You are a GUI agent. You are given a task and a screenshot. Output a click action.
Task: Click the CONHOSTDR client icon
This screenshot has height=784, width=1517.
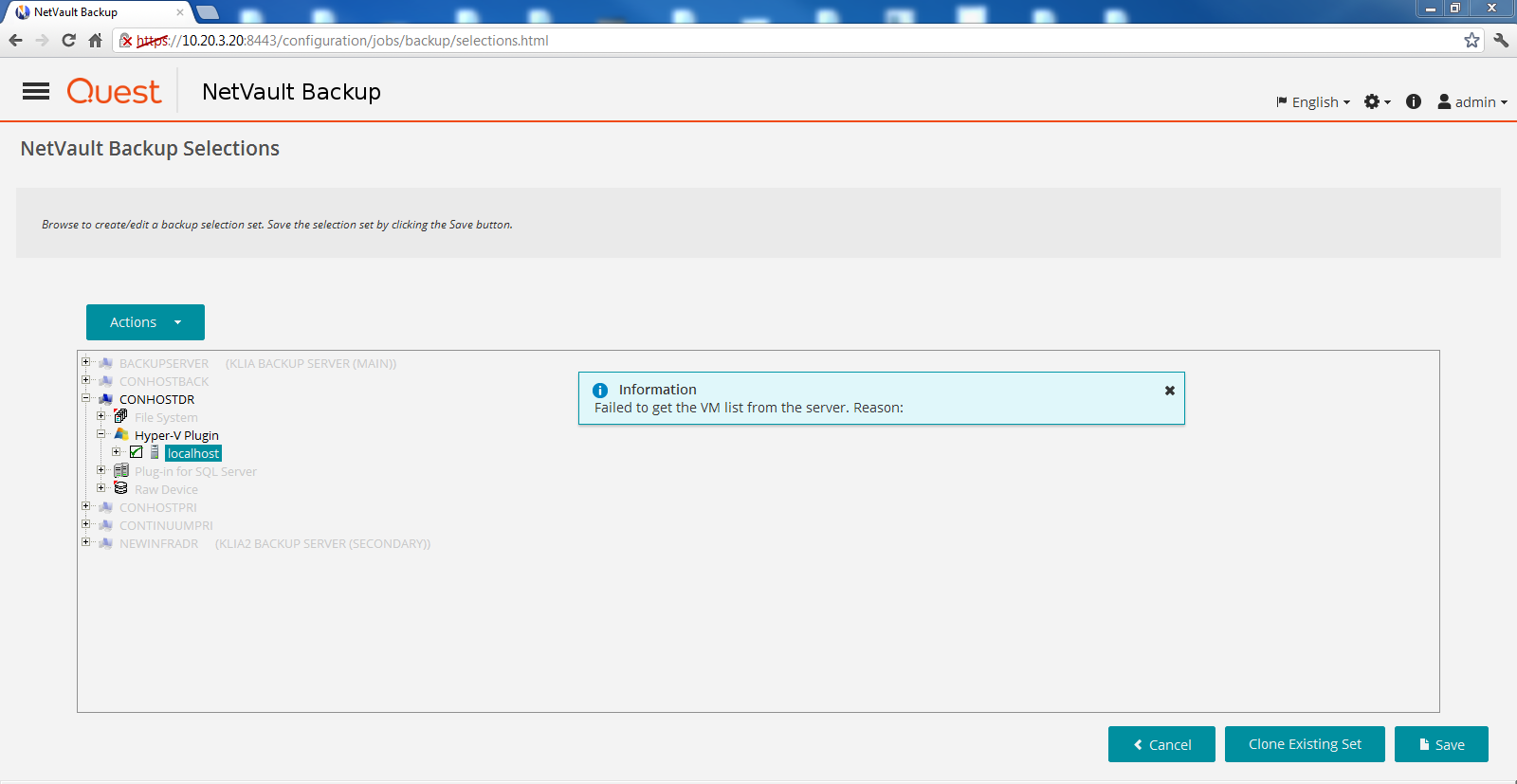click(x=105, y=399)
